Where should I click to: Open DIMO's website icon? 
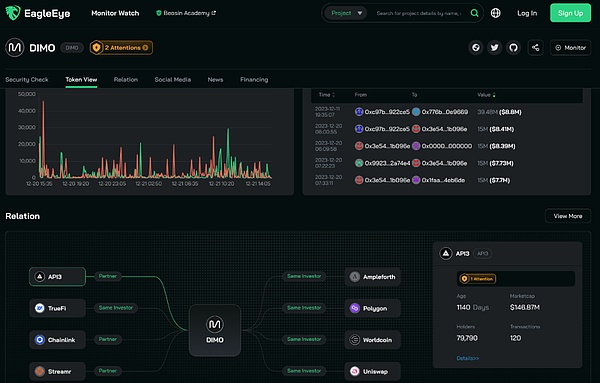pyautogui.click(x=476, y=47)
